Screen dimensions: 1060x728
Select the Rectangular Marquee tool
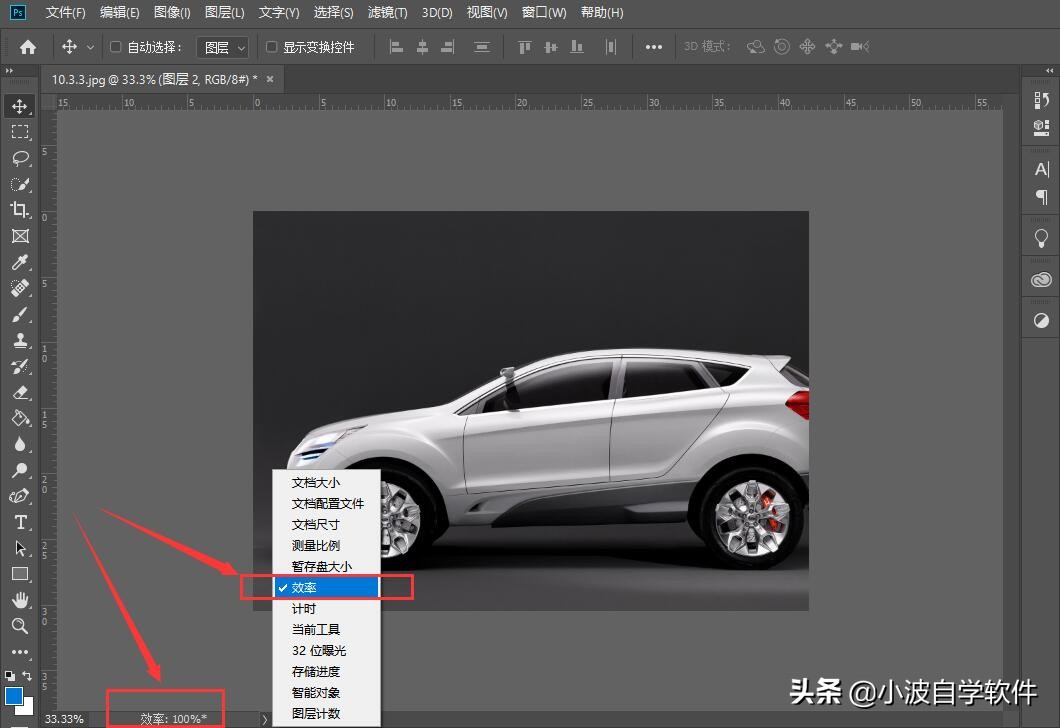coord(20,132)
